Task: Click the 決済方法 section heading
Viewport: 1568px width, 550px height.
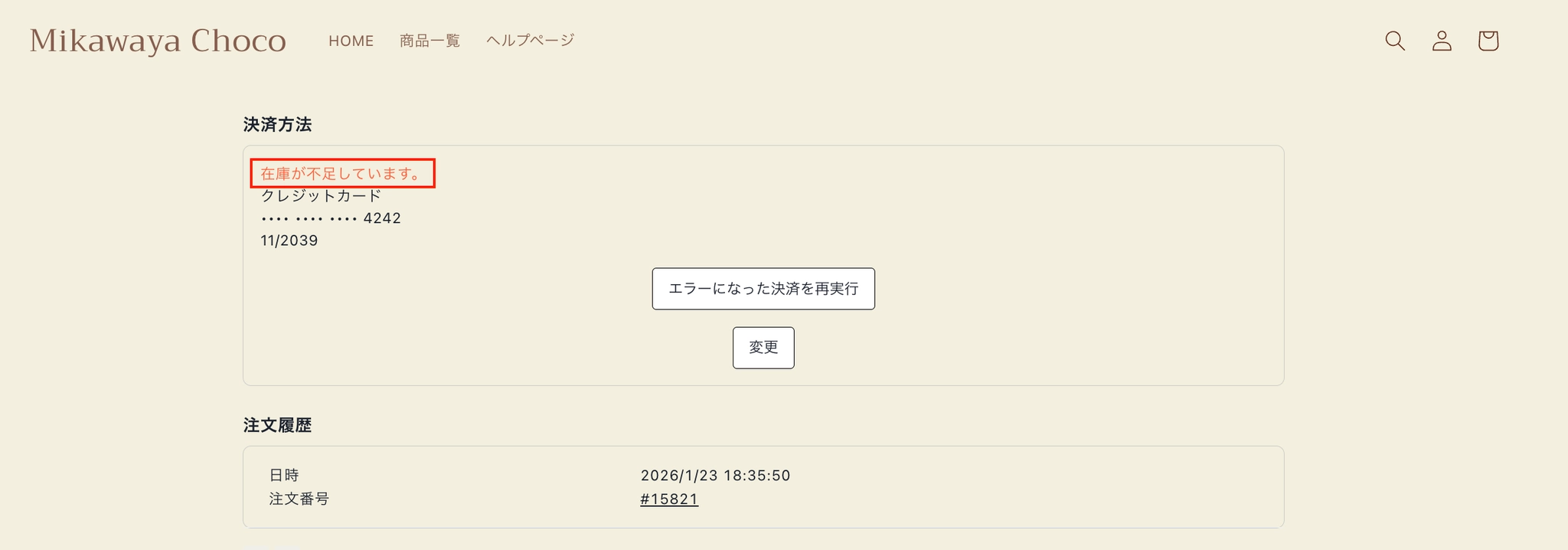Action: [x=277, y=125]
